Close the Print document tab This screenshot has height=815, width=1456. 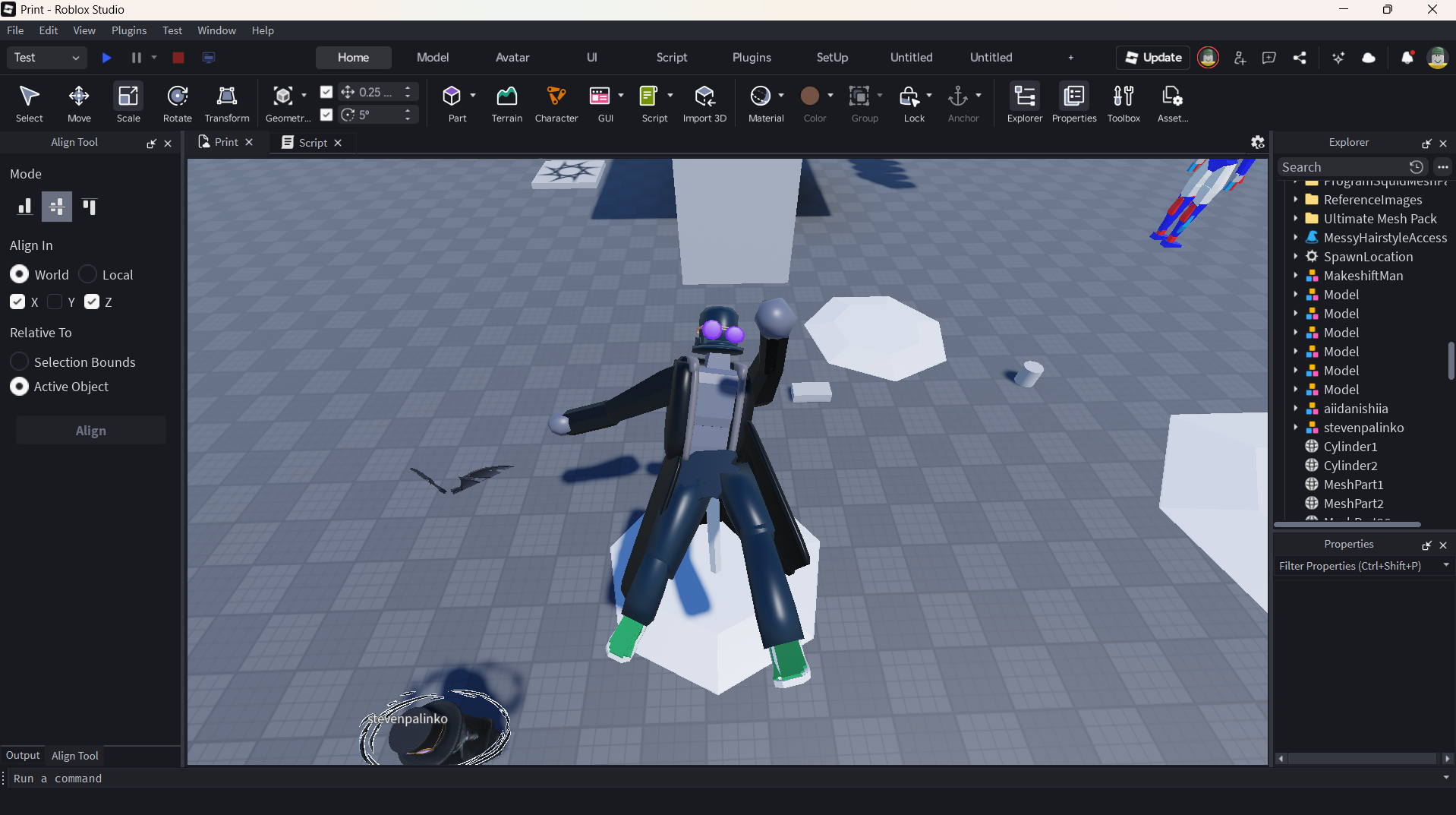(249, 142)
